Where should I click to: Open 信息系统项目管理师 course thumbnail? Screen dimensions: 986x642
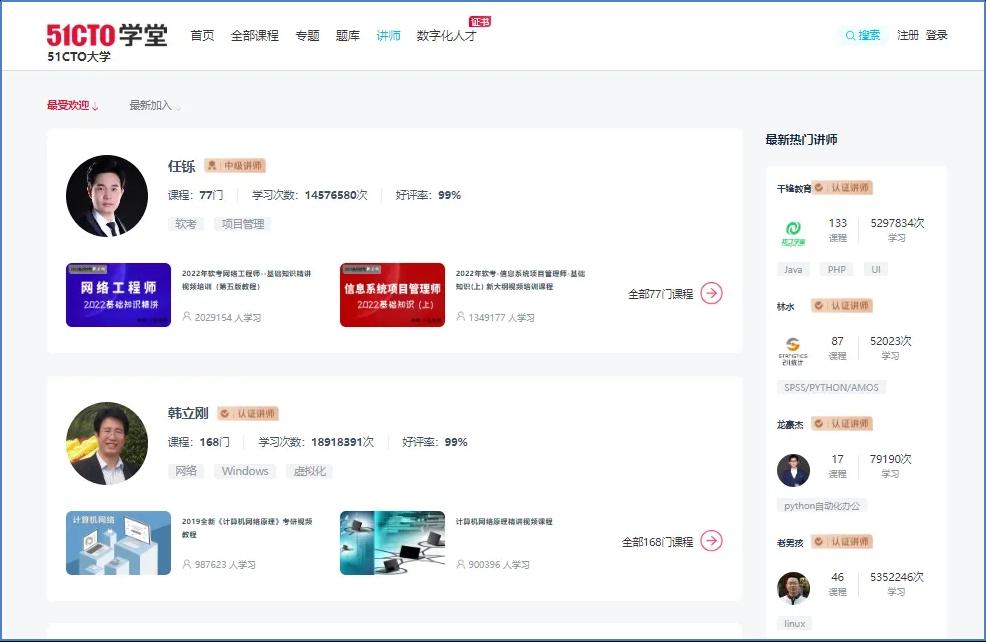(392, 295)
